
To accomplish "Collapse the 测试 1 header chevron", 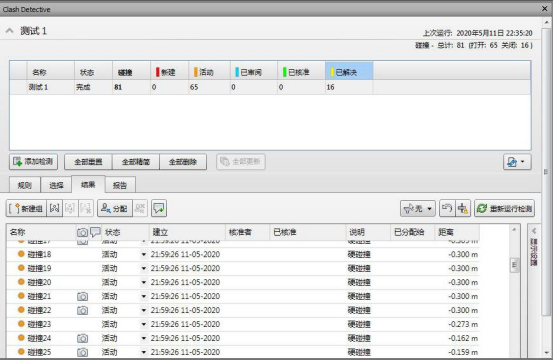I will click(x=10, y=31).
